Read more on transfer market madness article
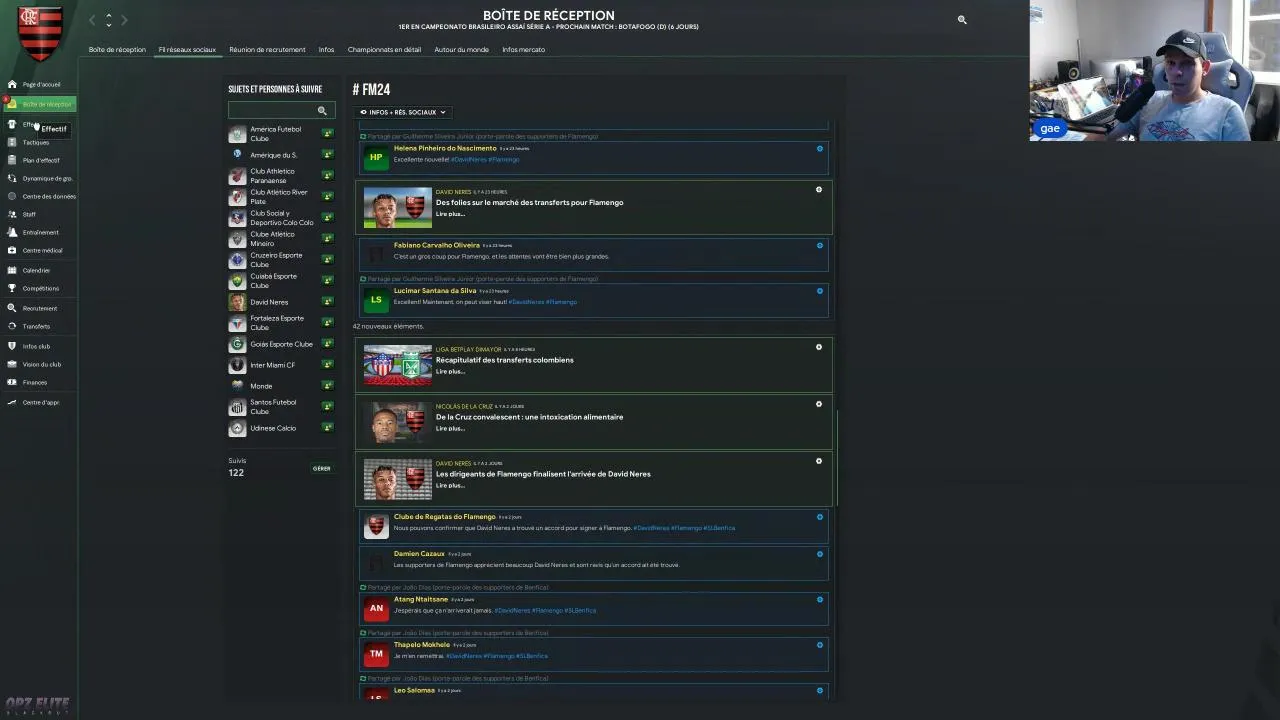The image size is (1280, 720). pos(450,214)
